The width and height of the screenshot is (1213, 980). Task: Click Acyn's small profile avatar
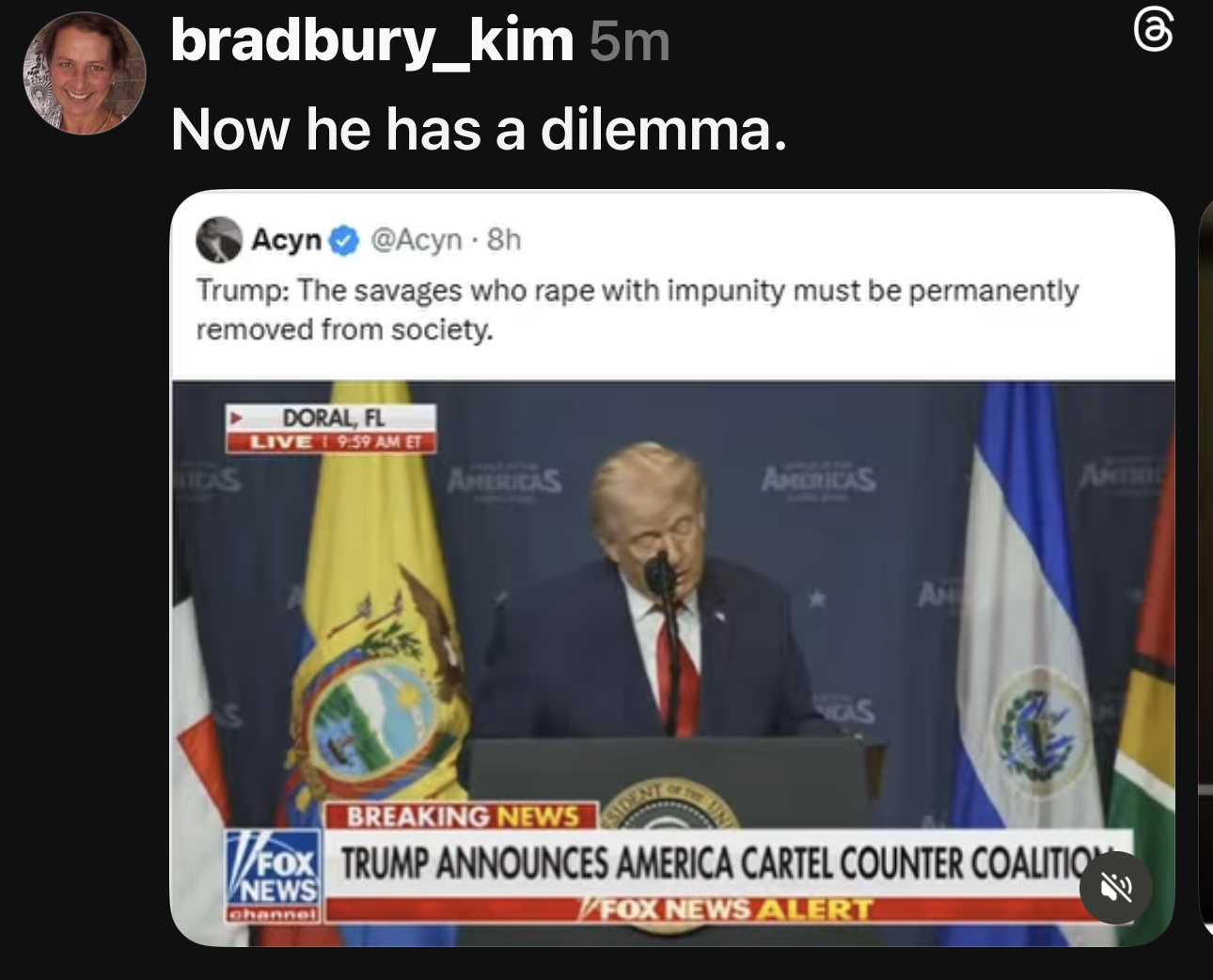[x=219, y=240]
